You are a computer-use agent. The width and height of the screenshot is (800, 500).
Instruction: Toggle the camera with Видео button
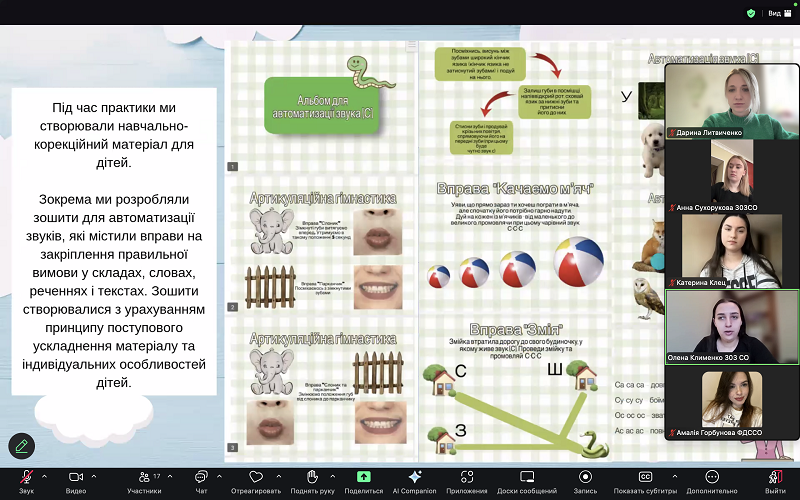click(x=75, y=478)
